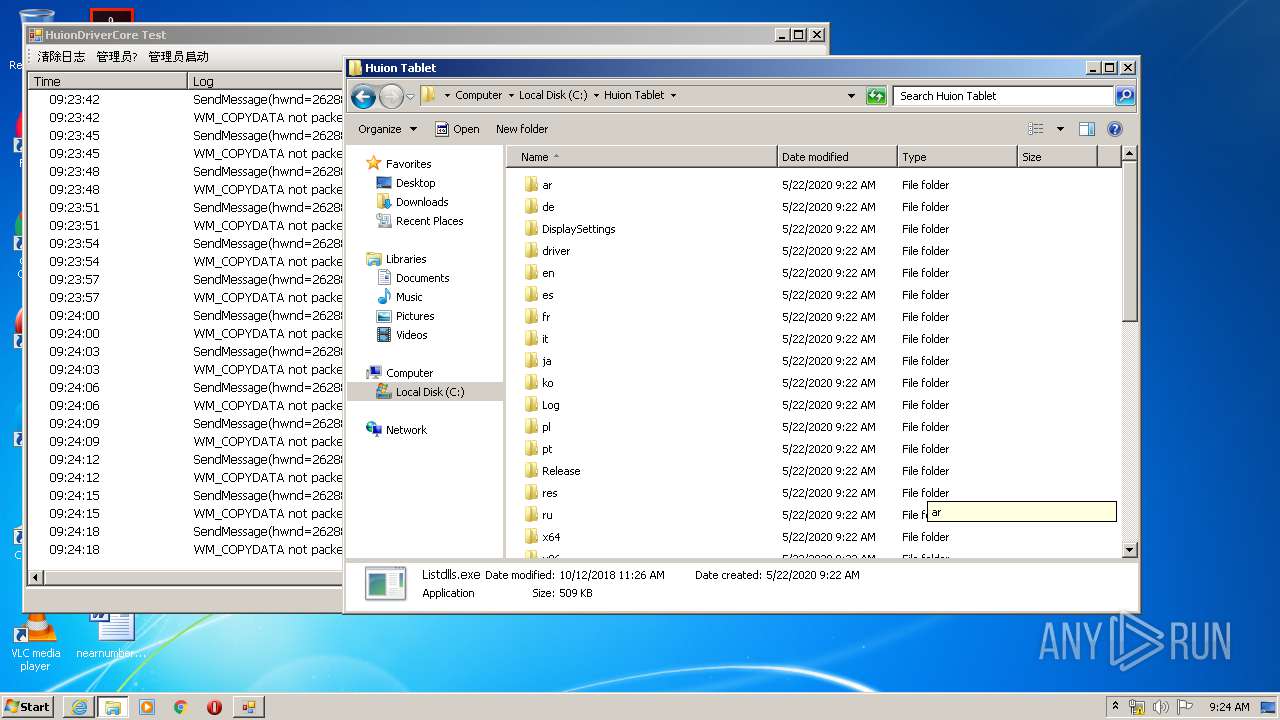Select the en folder
Viewport: 1280px width, 720px height.
(548, 273)
